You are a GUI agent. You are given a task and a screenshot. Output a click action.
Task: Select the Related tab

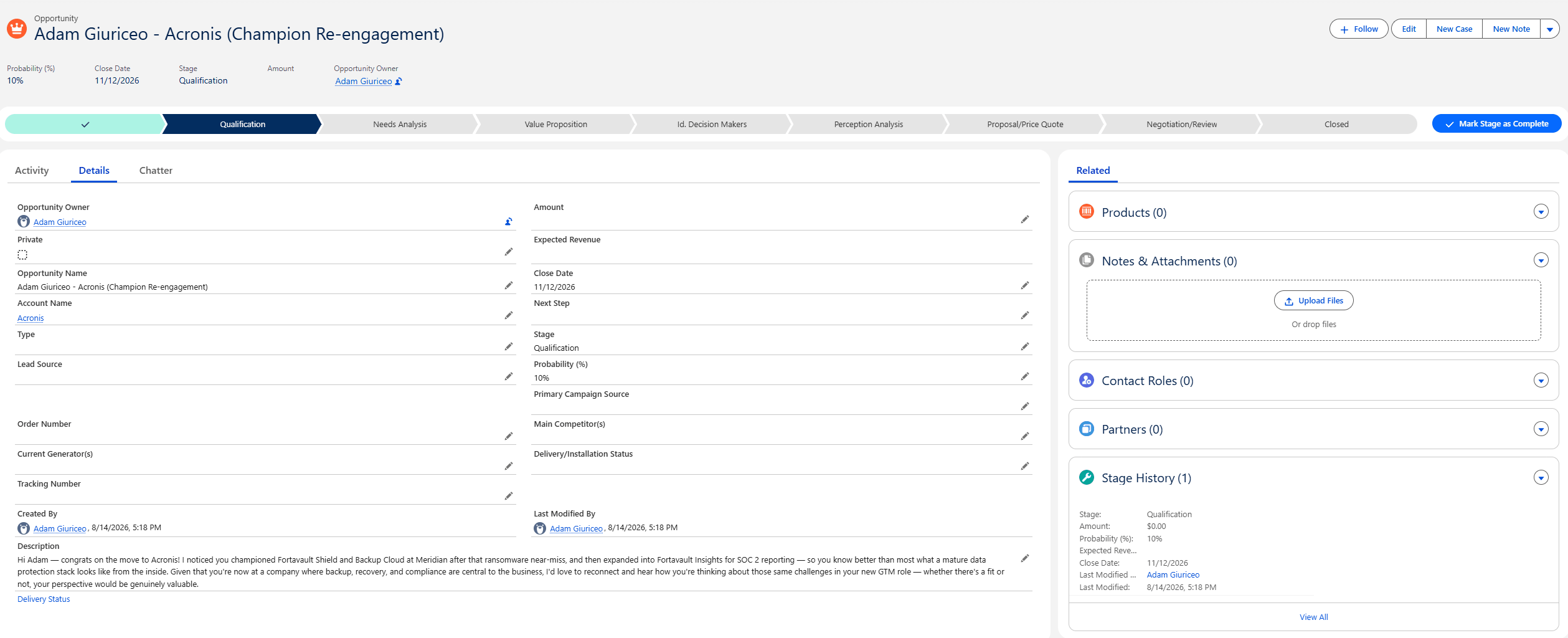click(x=1093, y=171)
